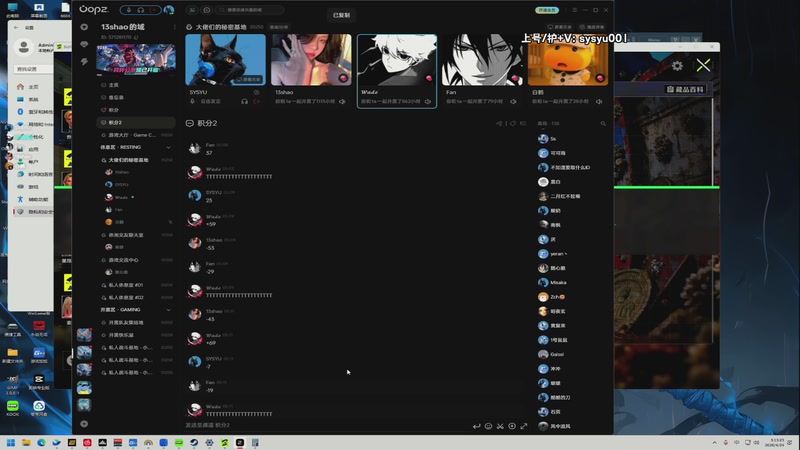Open the SYSYU black cat video tile
This screenshot has height=450, width=800.
(226, 60)
